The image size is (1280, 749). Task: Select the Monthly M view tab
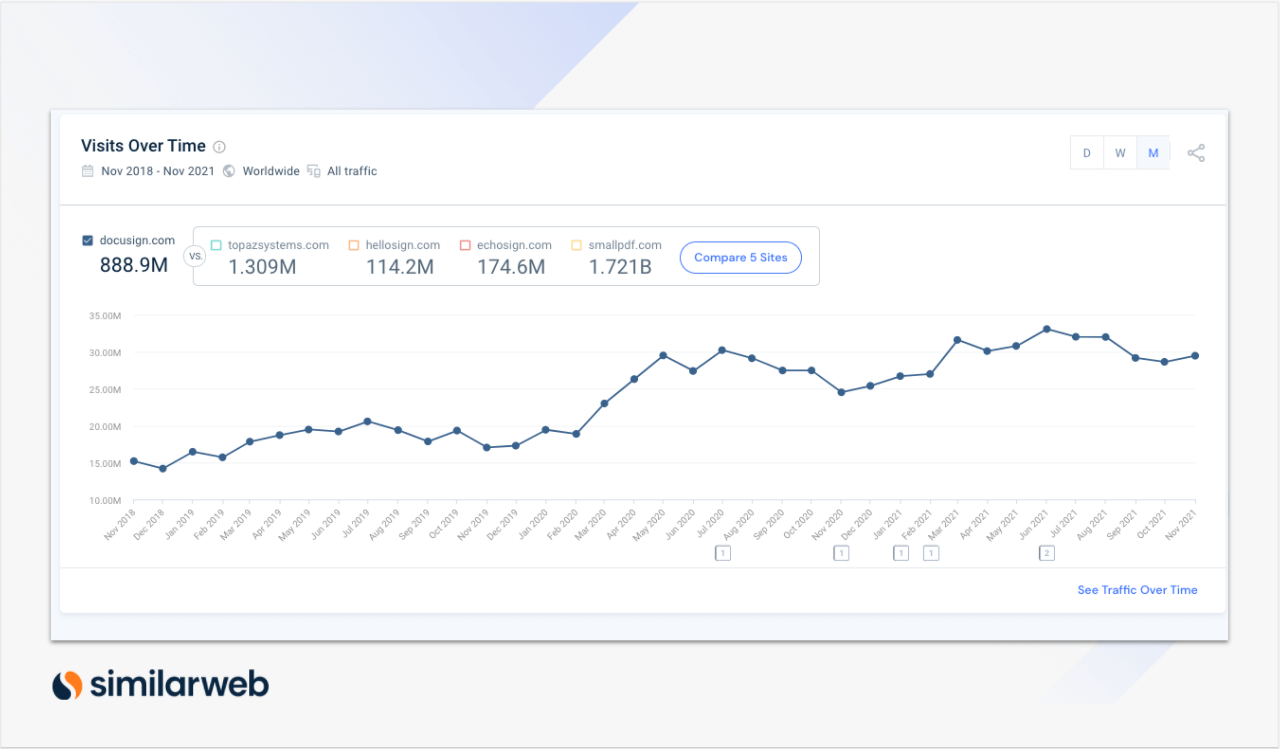1153,152
